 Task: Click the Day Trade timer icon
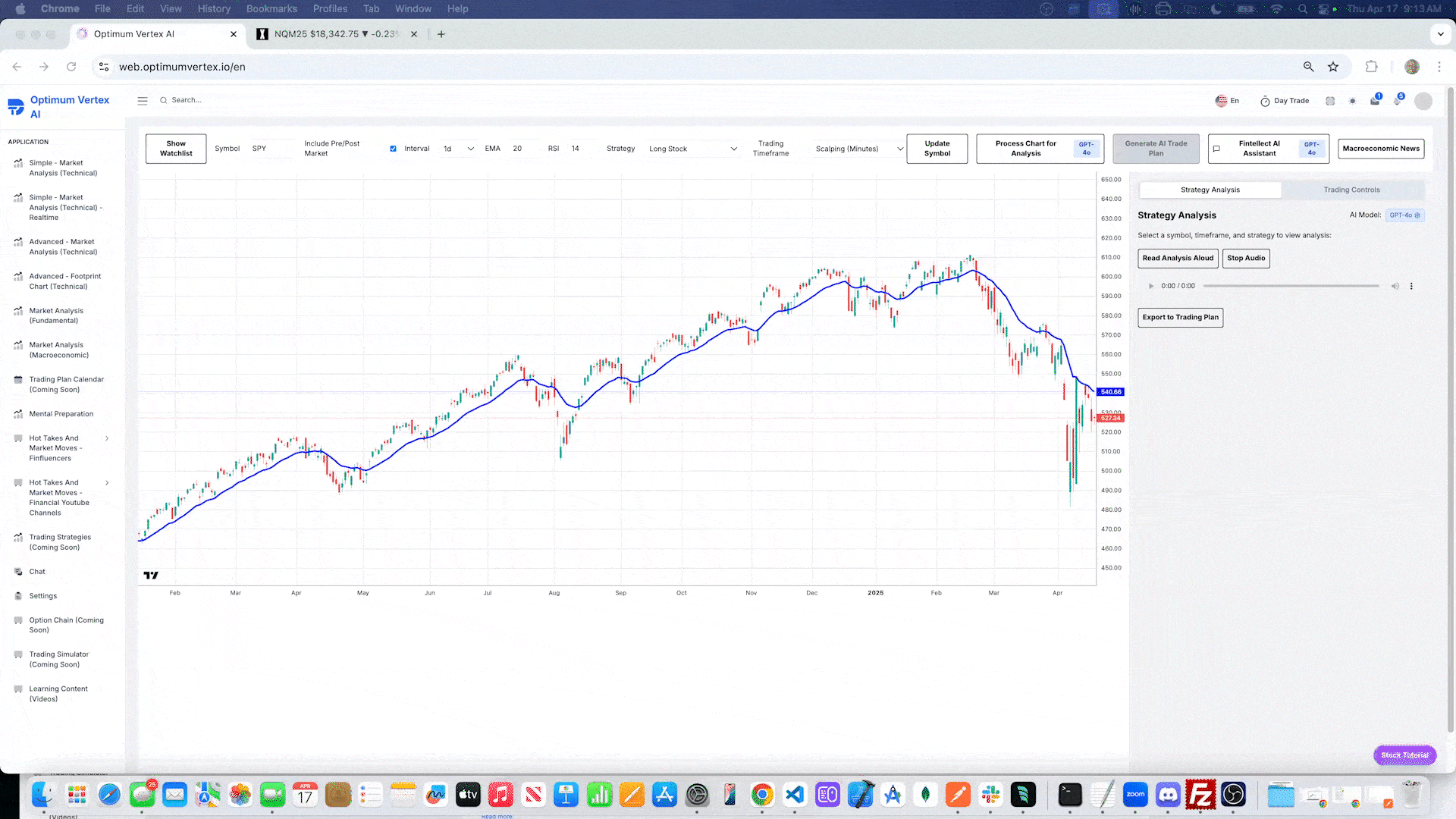coord(1265,101)
